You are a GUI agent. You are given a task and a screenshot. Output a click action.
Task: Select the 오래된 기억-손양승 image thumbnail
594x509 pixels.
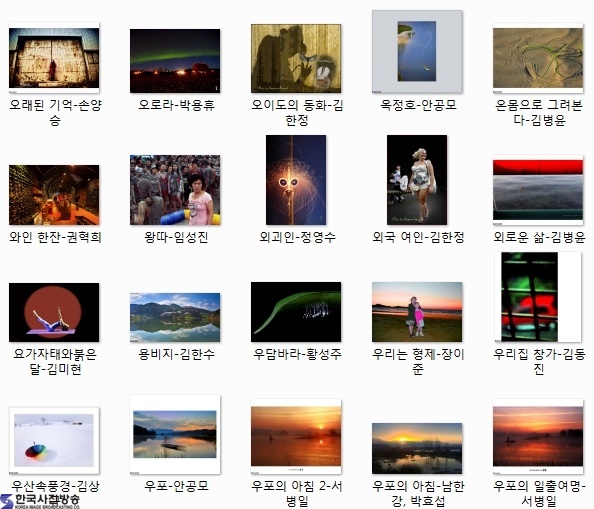pyautogui.click(x=54, y=58)
